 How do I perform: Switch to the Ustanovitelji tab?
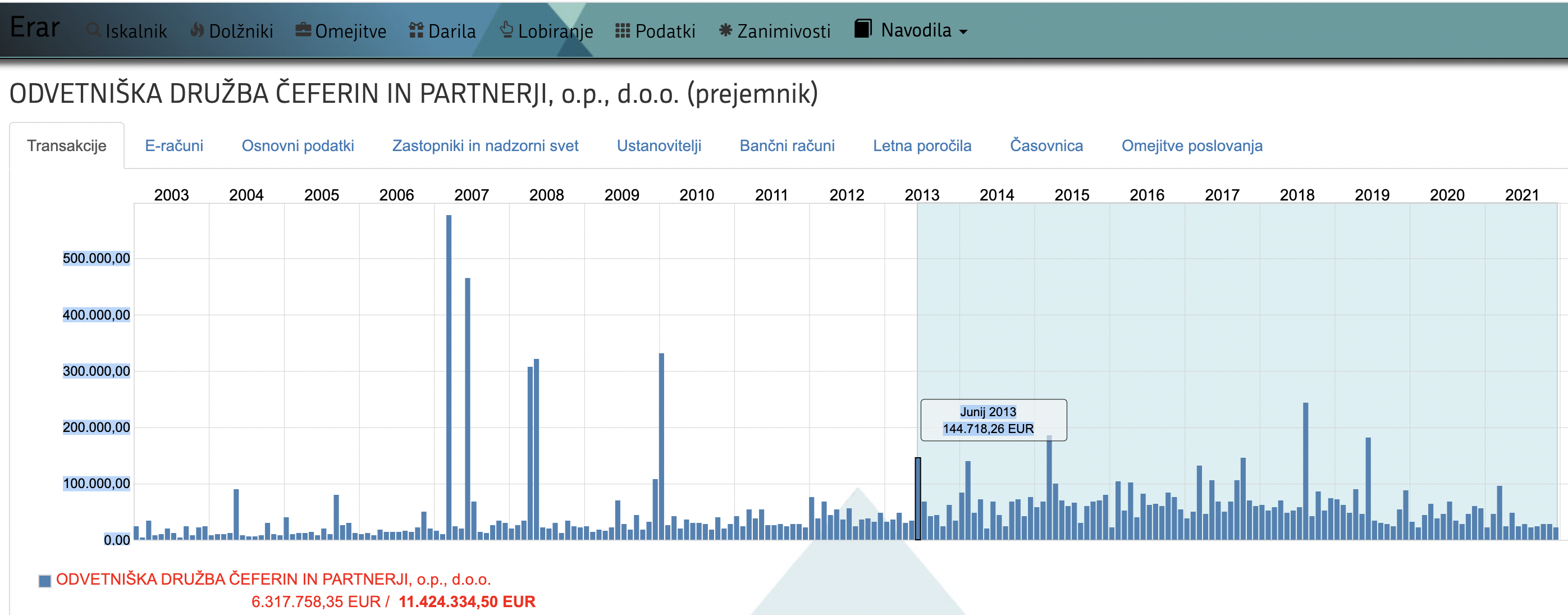[x=659, y=145]
